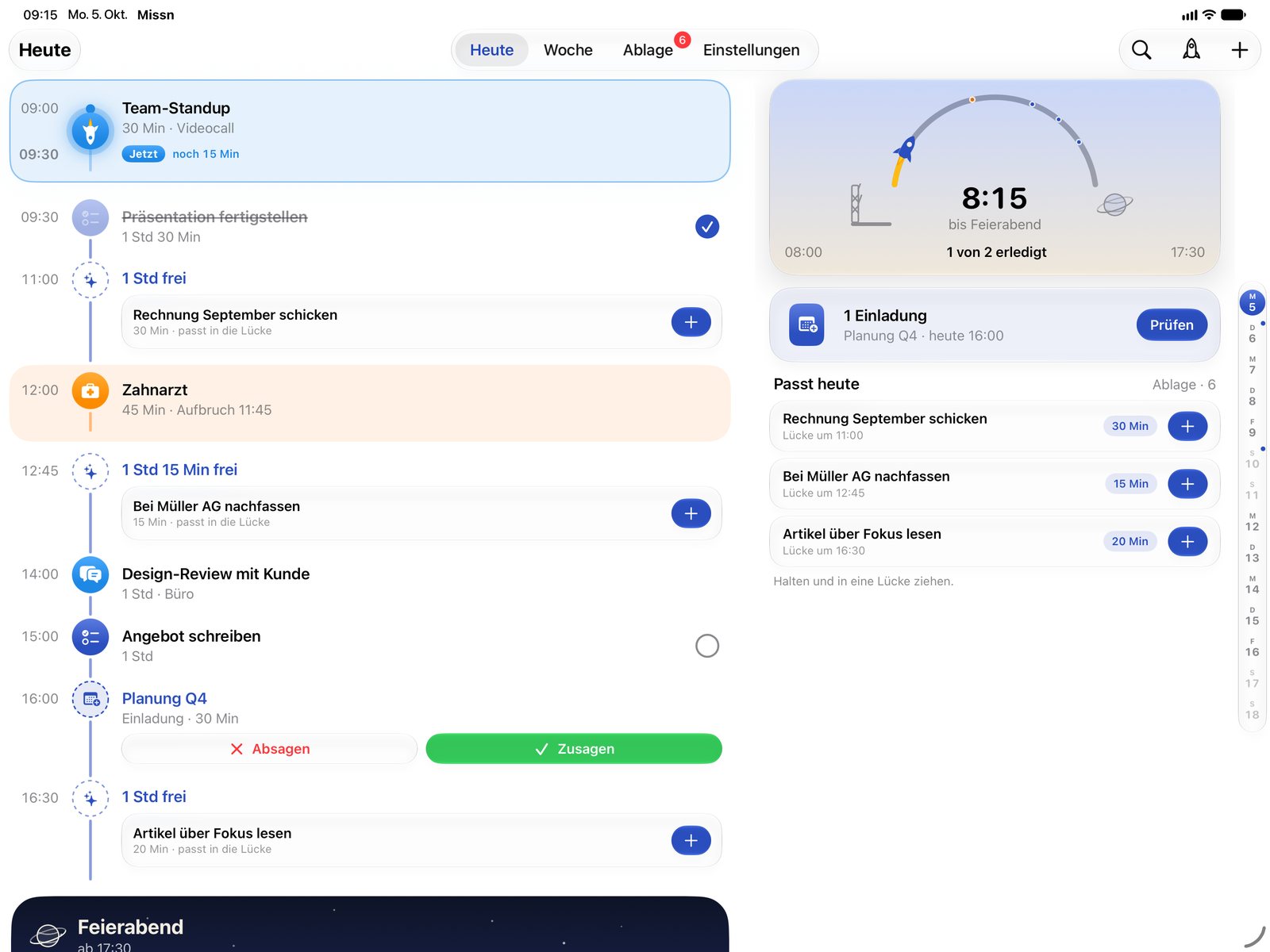
Task: Accept Planung Q4 with Zusagen
Action: point(574,749)
